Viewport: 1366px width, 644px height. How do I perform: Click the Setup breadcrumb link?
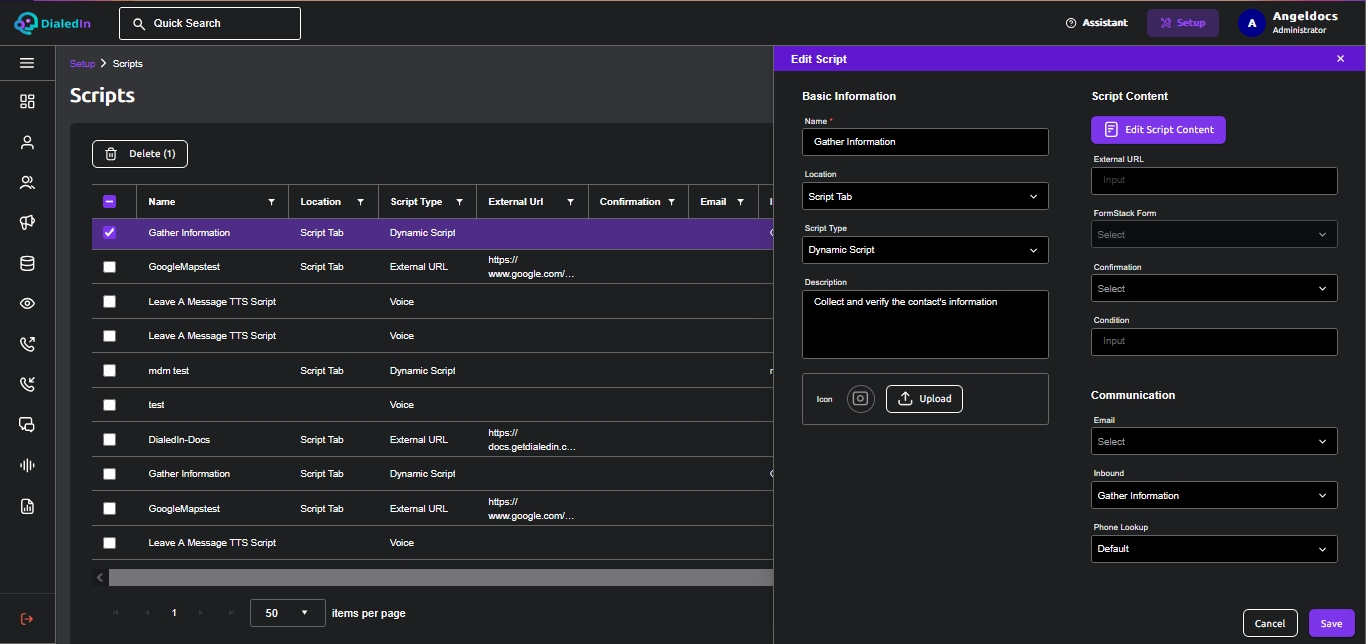(x=82, y=64)
